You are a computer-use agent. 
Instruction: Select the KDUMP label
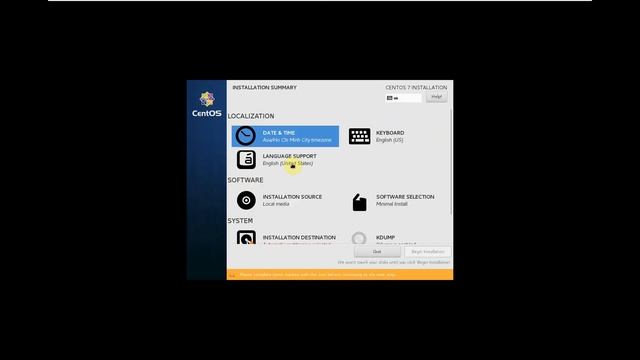pos(385,237)
